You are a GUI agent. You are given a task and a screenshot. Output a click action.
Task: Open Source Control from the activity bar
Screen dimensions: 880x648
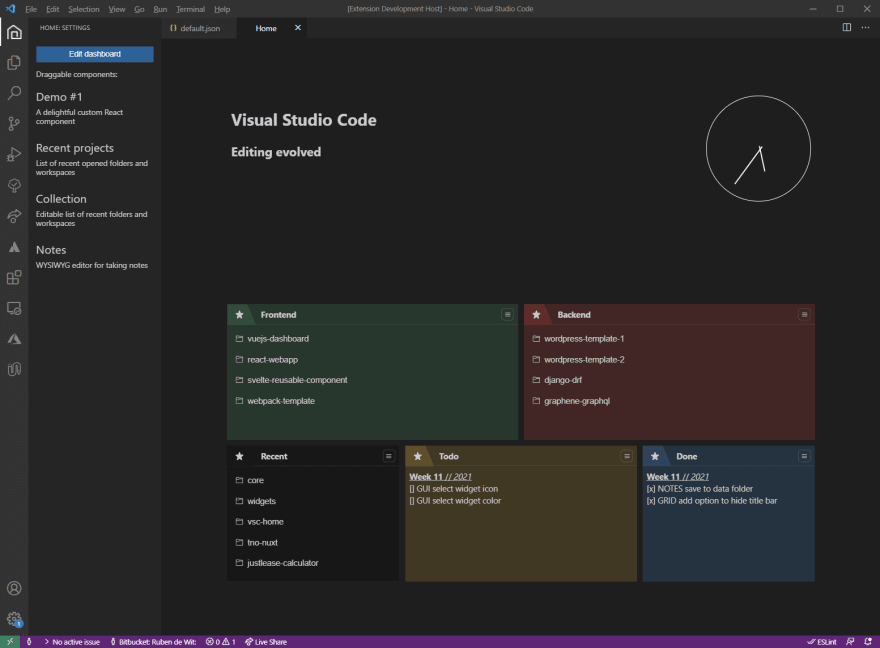tap(14, 124)
